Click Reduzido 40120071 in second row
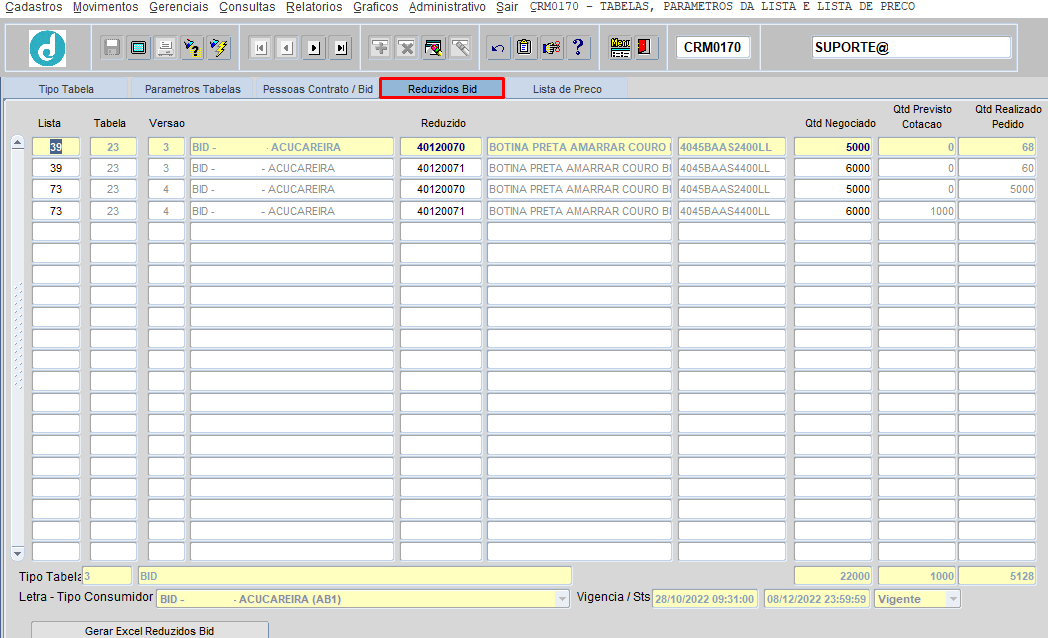The height and width of the screenshot is (638, 1048). [x=440, y=168]
